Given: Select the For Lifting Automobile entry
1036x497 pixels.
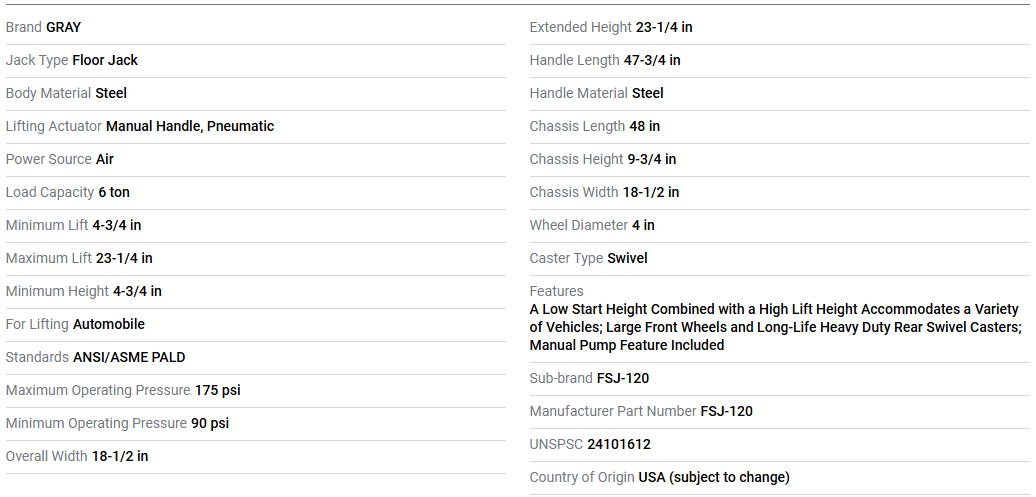Looking at the screenshot, I should [x=75, y=324].
